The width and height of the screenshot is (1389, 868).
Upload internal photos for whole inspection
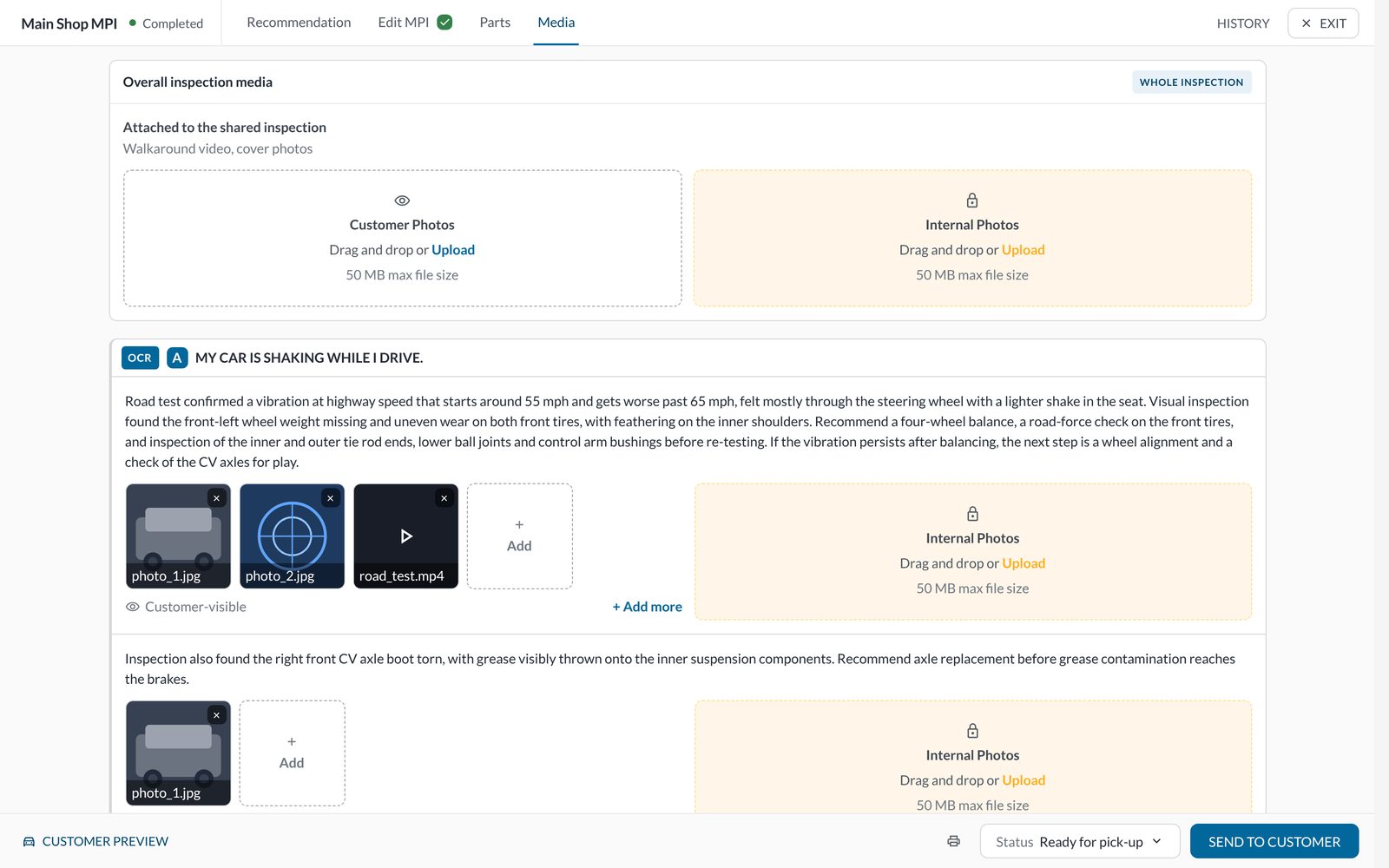tap(1023, 250)
